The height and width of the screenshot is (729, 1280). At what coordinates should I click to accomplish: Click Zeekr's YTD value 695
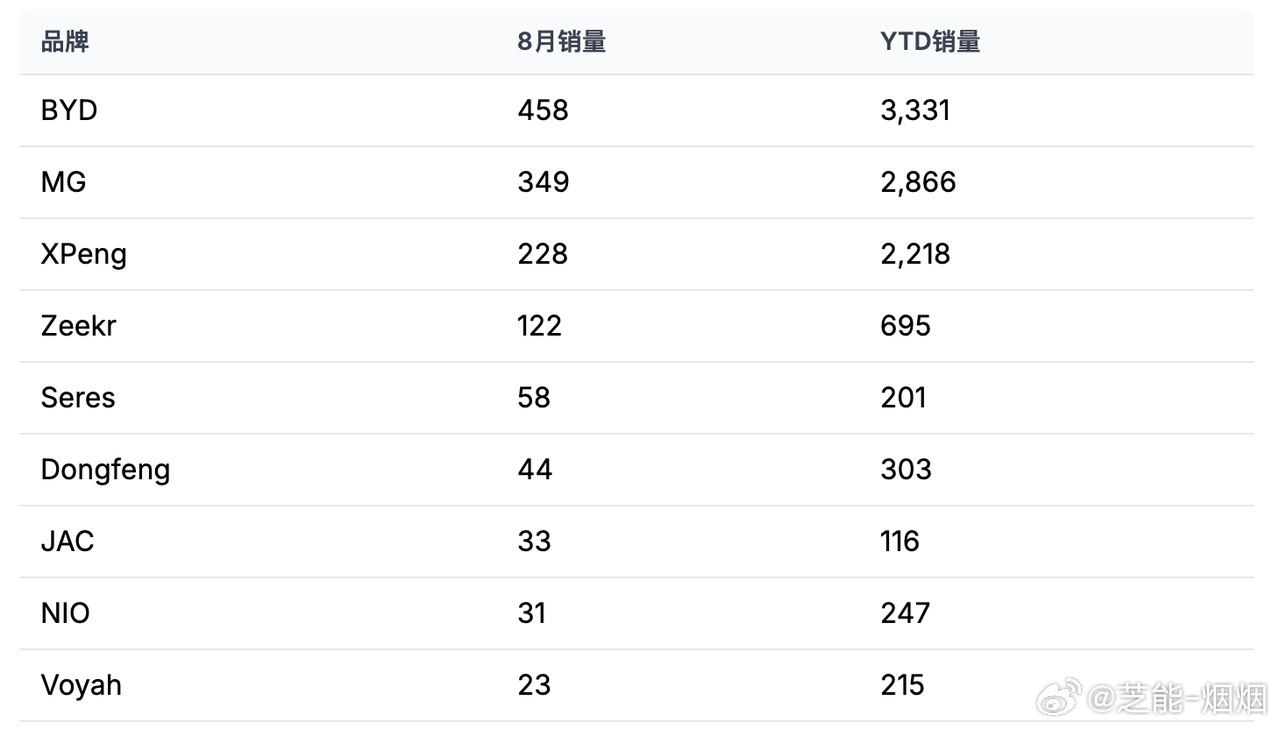pyautogui.click(x=905, y=326)
